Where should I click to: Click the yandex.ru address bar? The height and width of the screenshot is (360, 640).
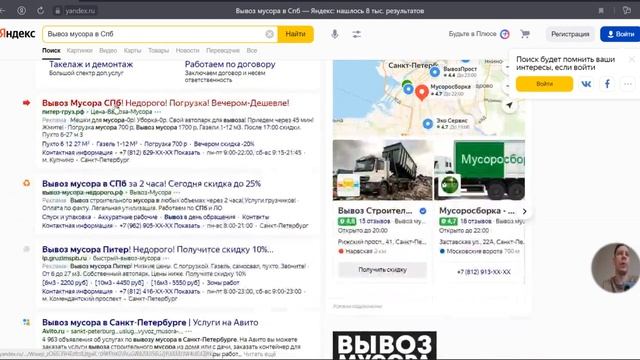[80, 11]
